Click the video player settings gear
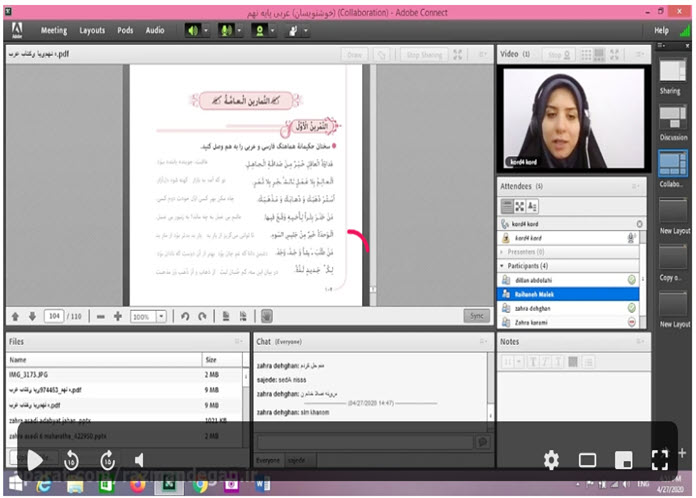The height and width of the screenshot is (498, 696). click(x=551, y=460)
